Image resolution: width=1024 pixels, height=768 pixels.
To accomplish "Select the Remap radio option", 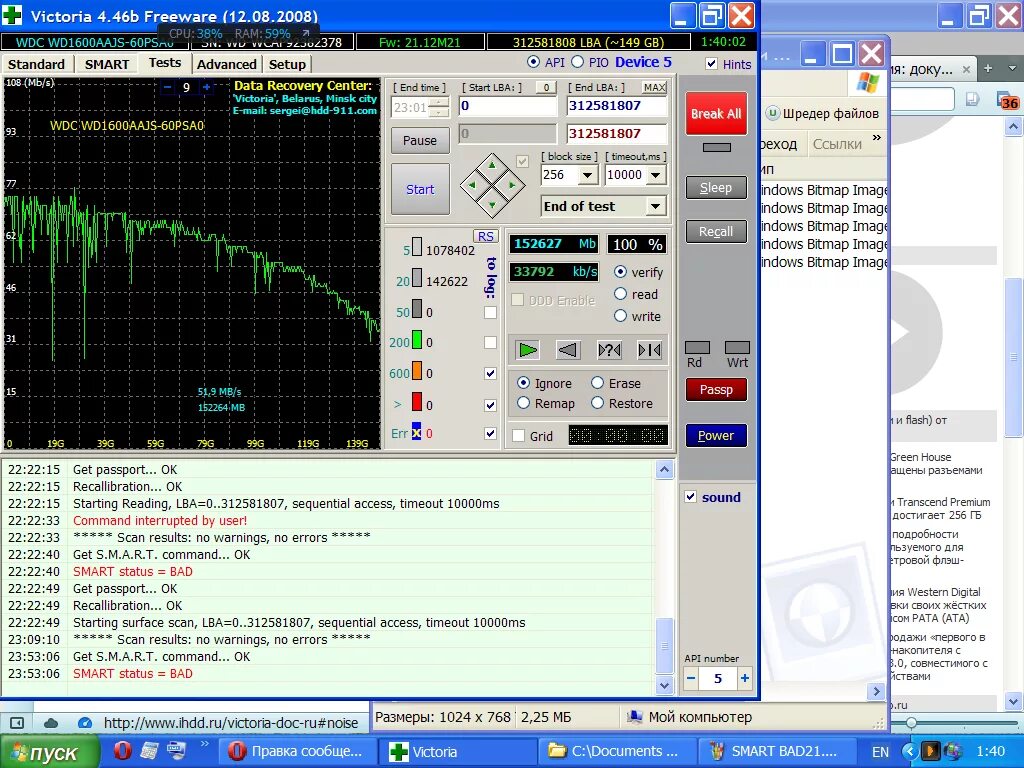I will (523, 403).
